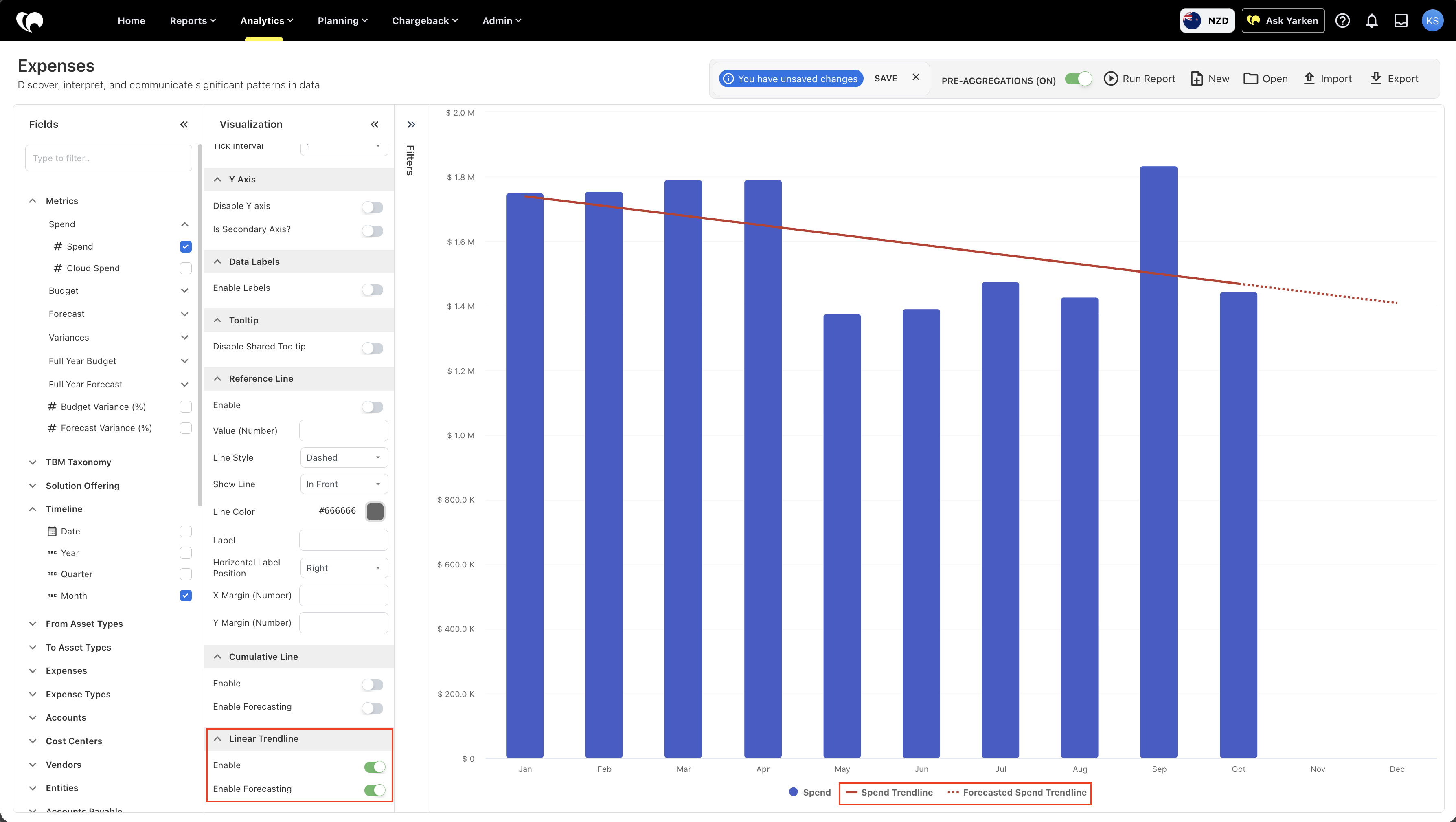Screen dimensions: 1456x822
Task: Dismiss the unsaved changes notice
Action: coord(916,77)
